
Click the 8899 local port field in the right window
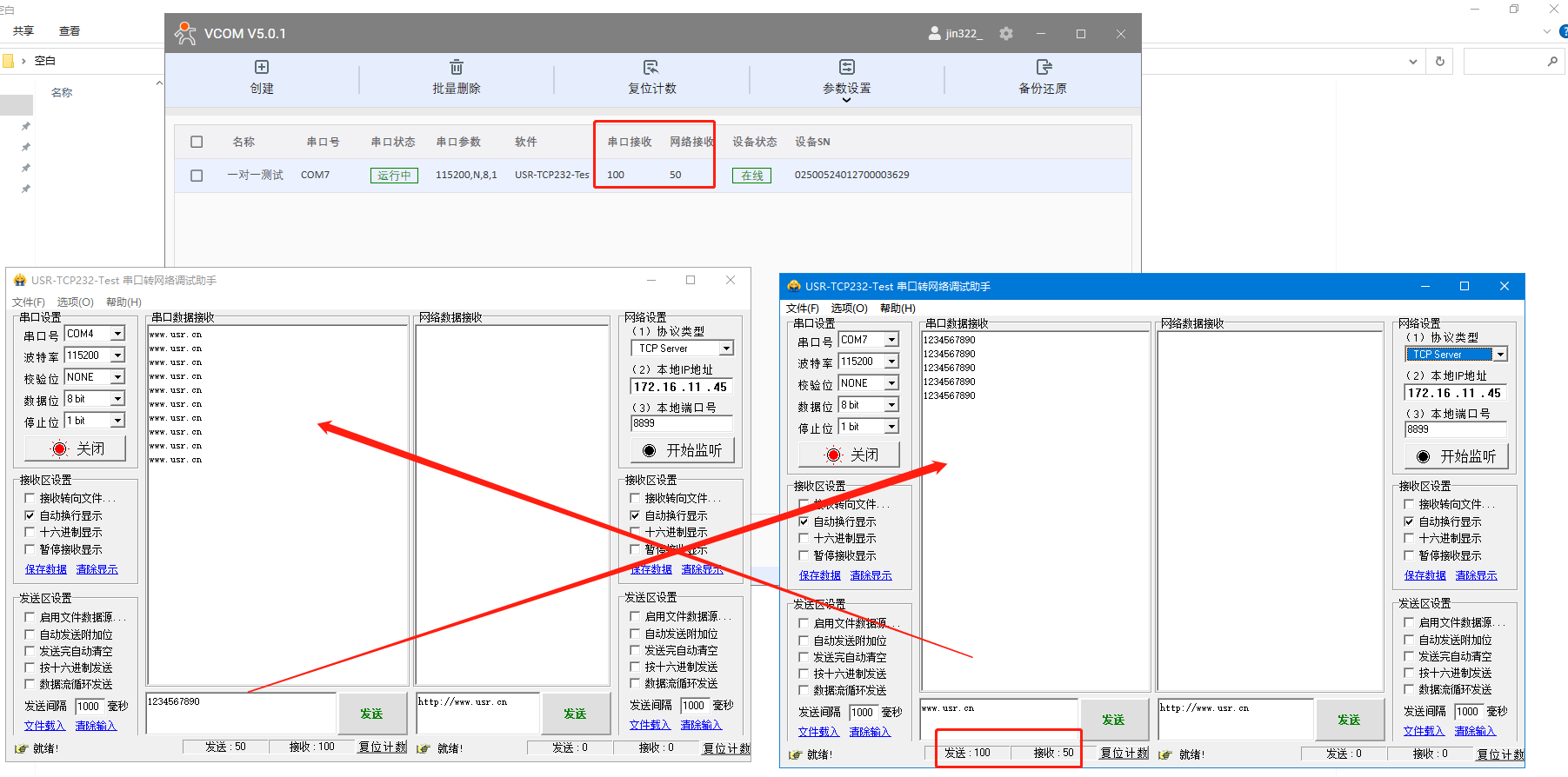click(1455, 429)
